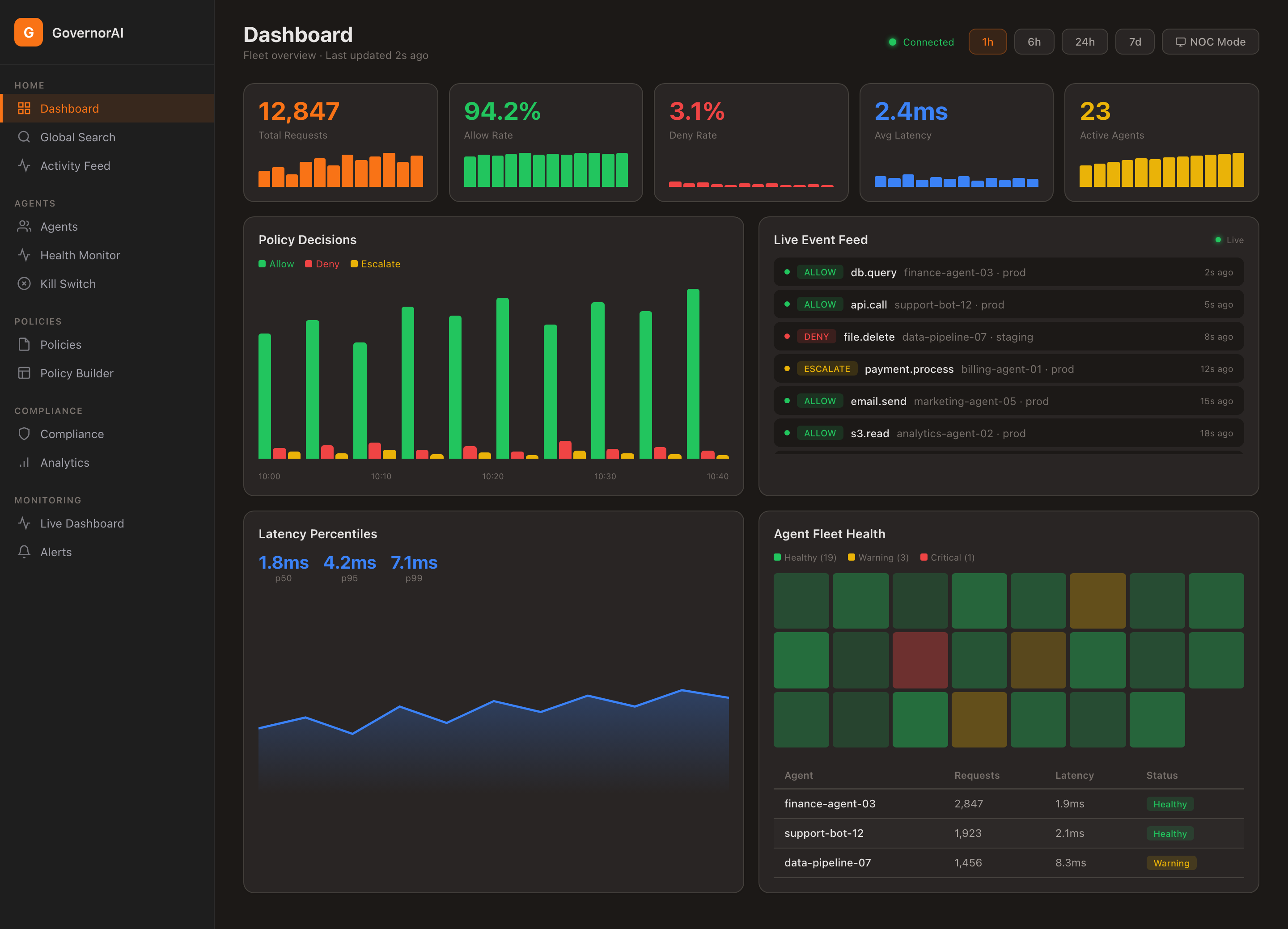
Task: Open the Live Dashboard
Action: (x=82, y=523)
